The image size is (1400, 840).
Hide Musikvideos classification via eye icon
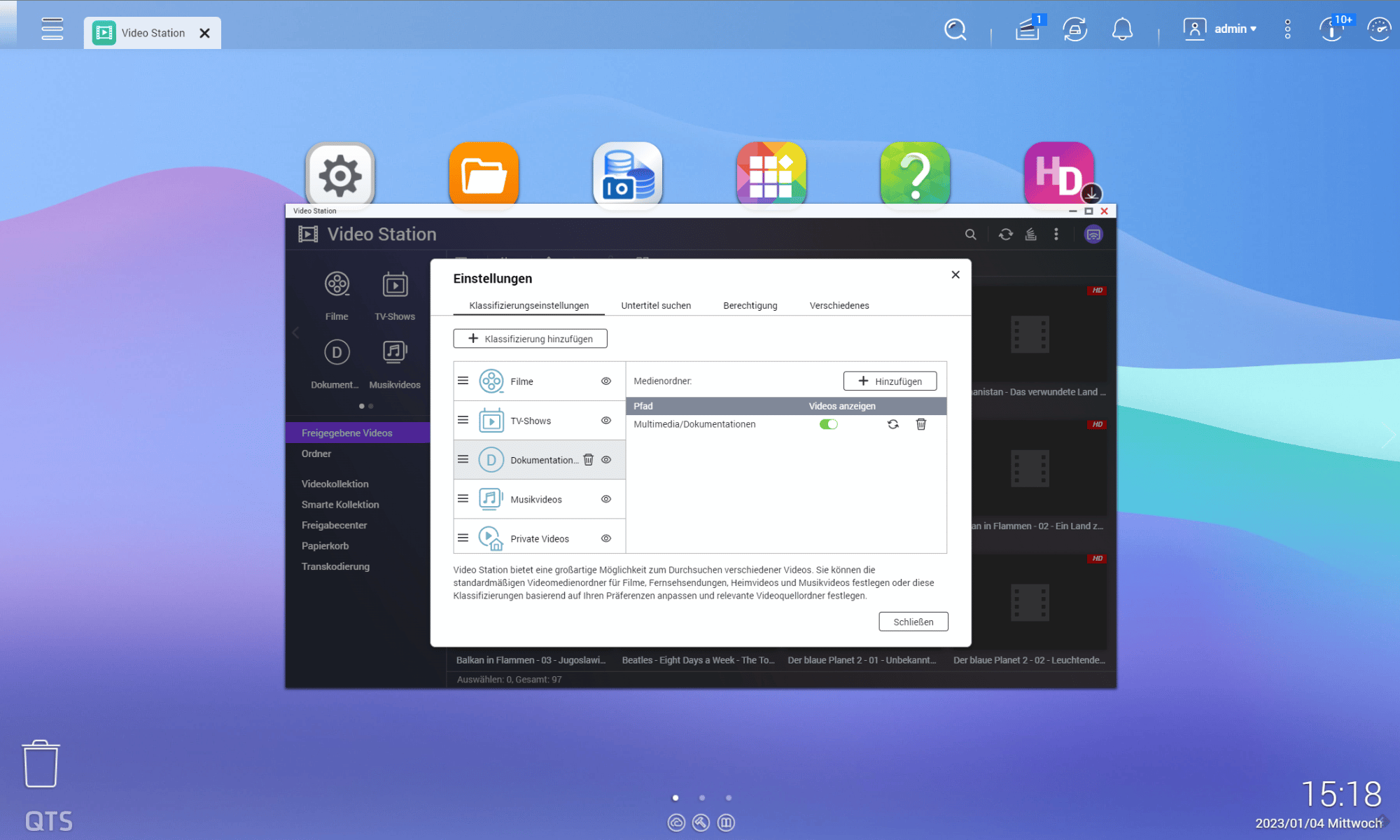coord(606,499)
